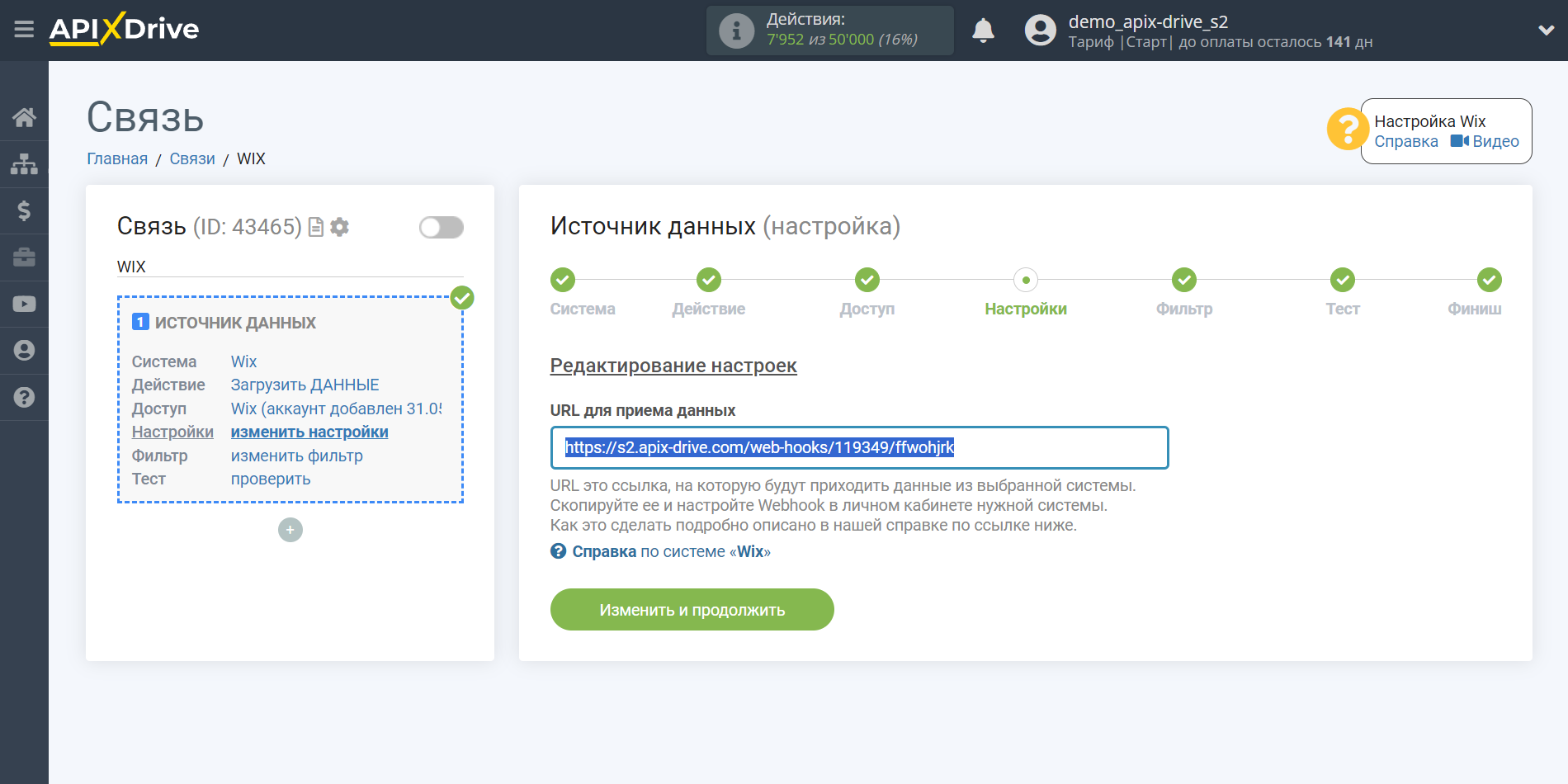This screenshot has width=1568, height=784.
Task: Go to Home in sidebar
Action: [x=24, y=117]
